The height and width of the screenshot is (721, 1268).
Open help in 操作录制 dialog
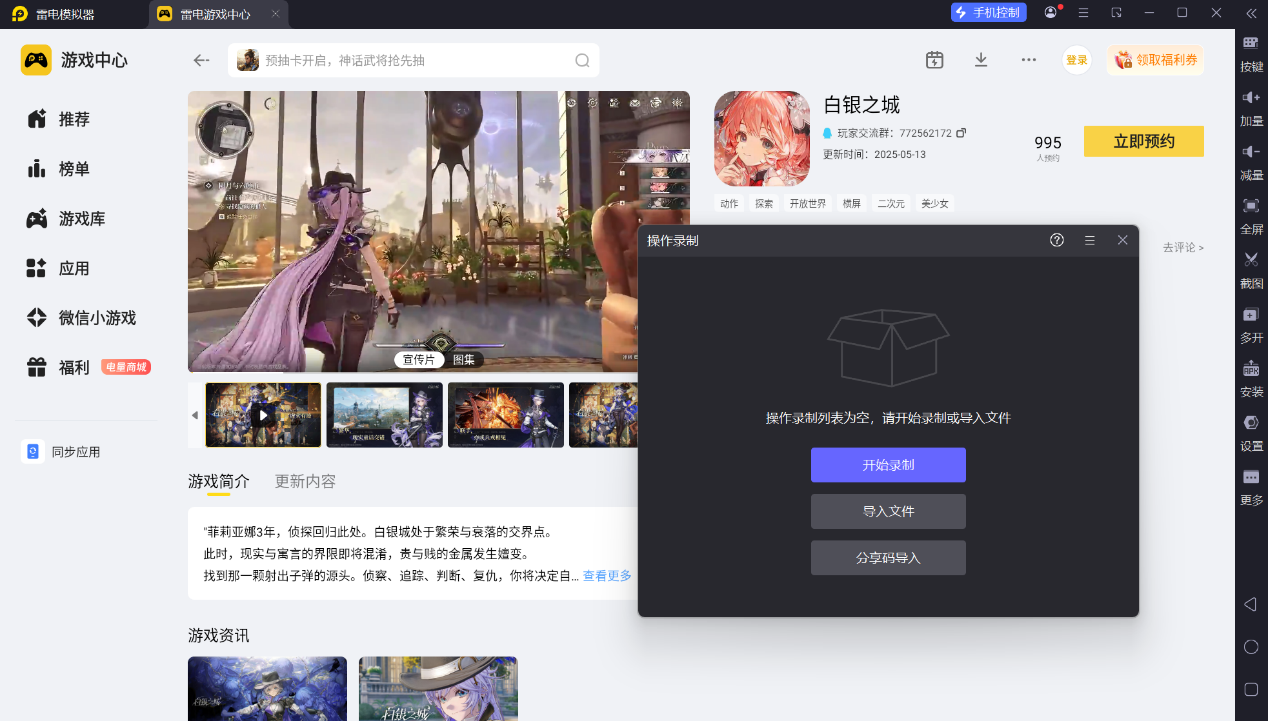point(1057,240)
